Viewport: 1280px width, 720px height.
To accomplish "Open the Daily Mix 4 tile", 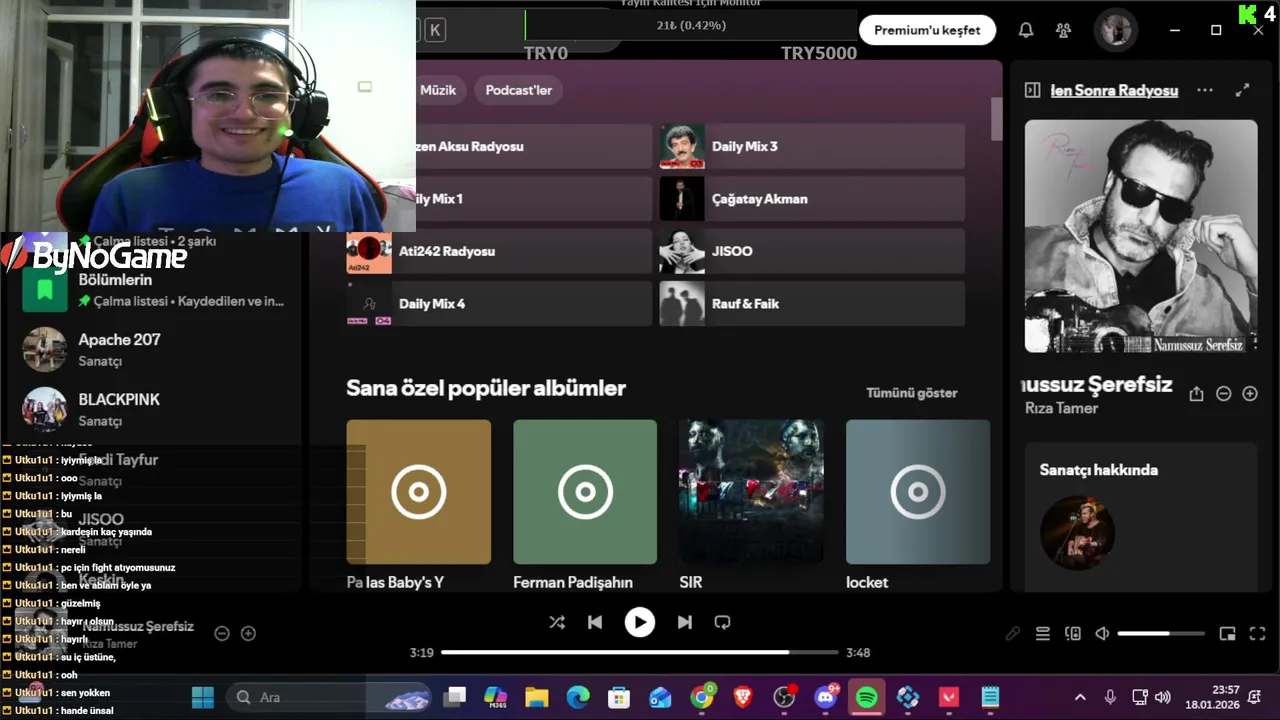I will 499,303.
